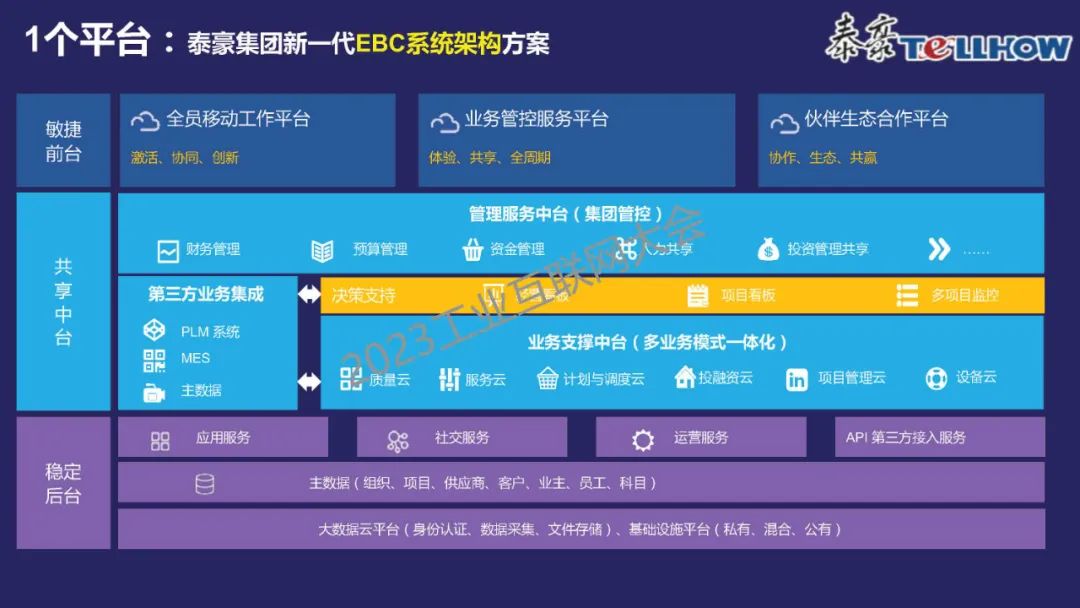This screenshot has height=608, width=1080.
Task: Click the 投融资云 house icon
Action: pyautogui.click(x=685, y=378)
